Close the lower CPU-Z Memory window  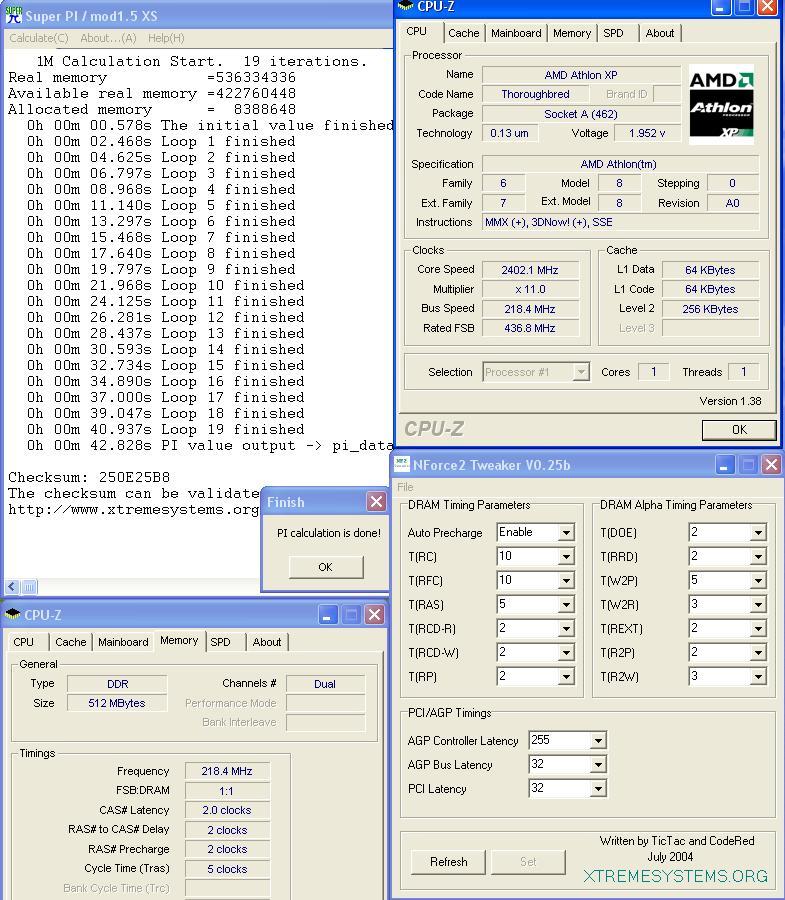point(375,615)
